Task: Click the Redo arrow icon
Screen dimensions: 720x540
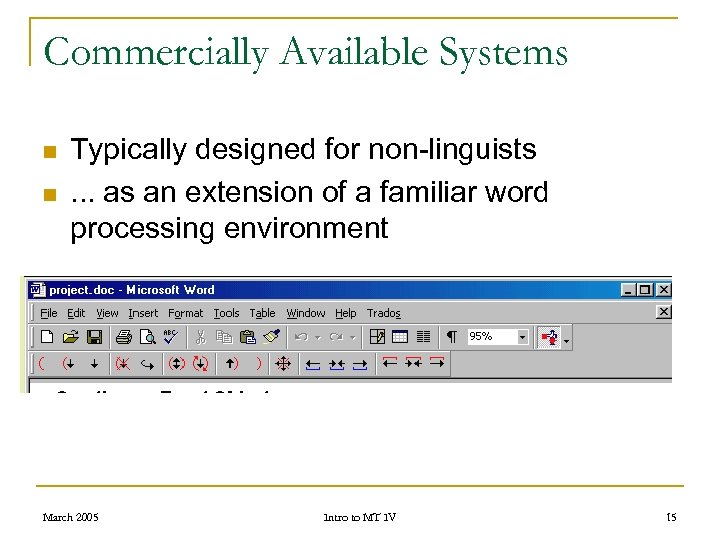Action: click(x=336, y=338)
